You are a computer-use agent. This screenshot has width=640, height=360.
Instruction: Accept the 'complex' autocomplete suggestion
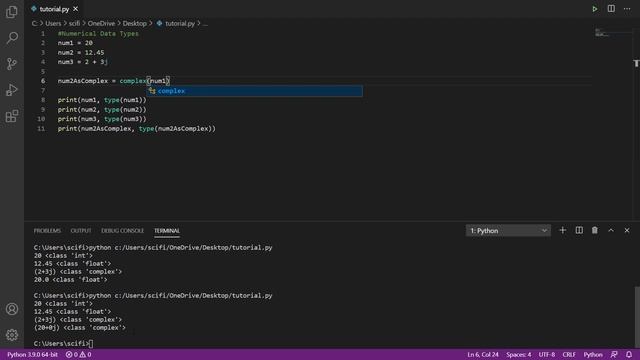pos(254,91)
